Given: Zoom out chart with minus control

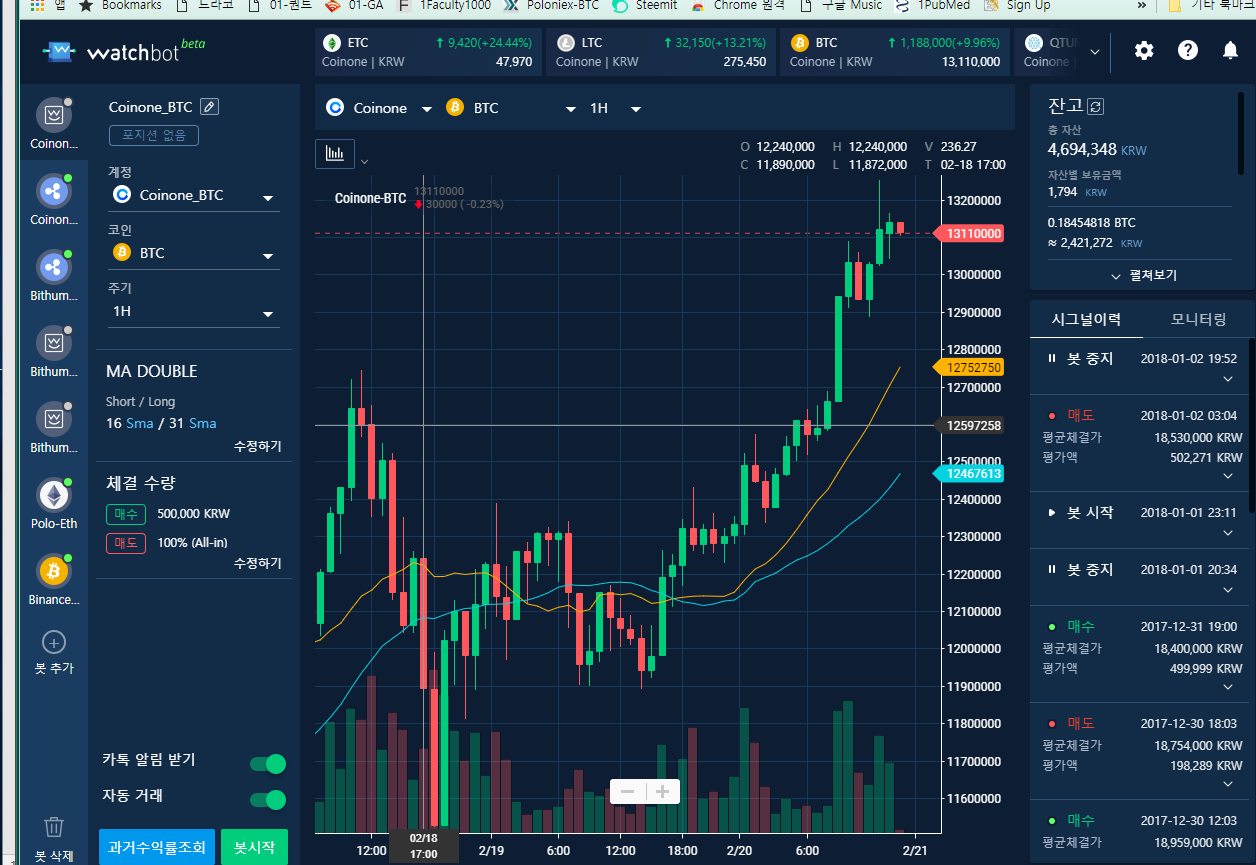Looking at the screenshot, I should [628, 792].
